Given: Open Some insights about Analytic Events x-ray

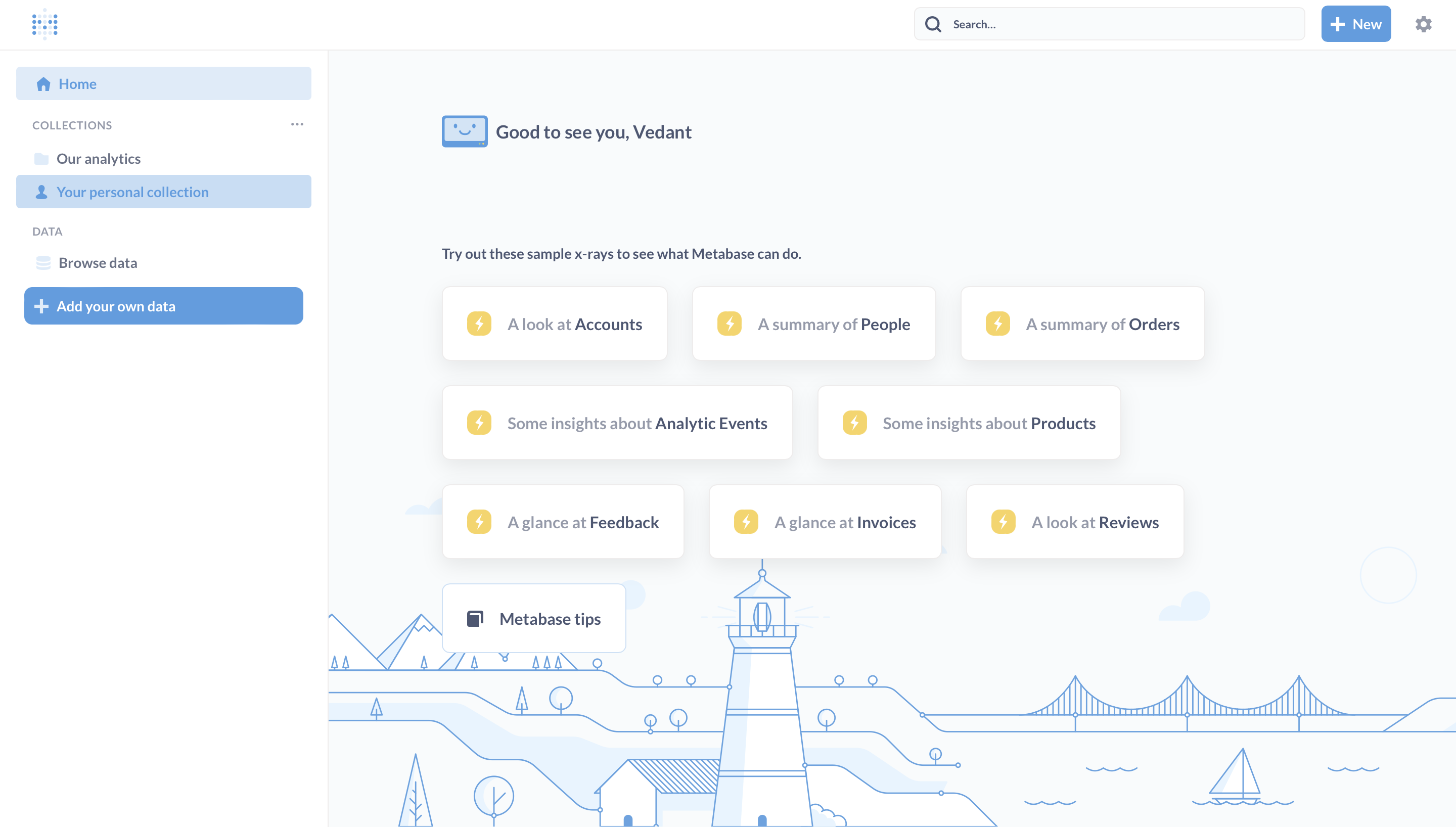Looking at the screenshot, I should click(617, 423).
